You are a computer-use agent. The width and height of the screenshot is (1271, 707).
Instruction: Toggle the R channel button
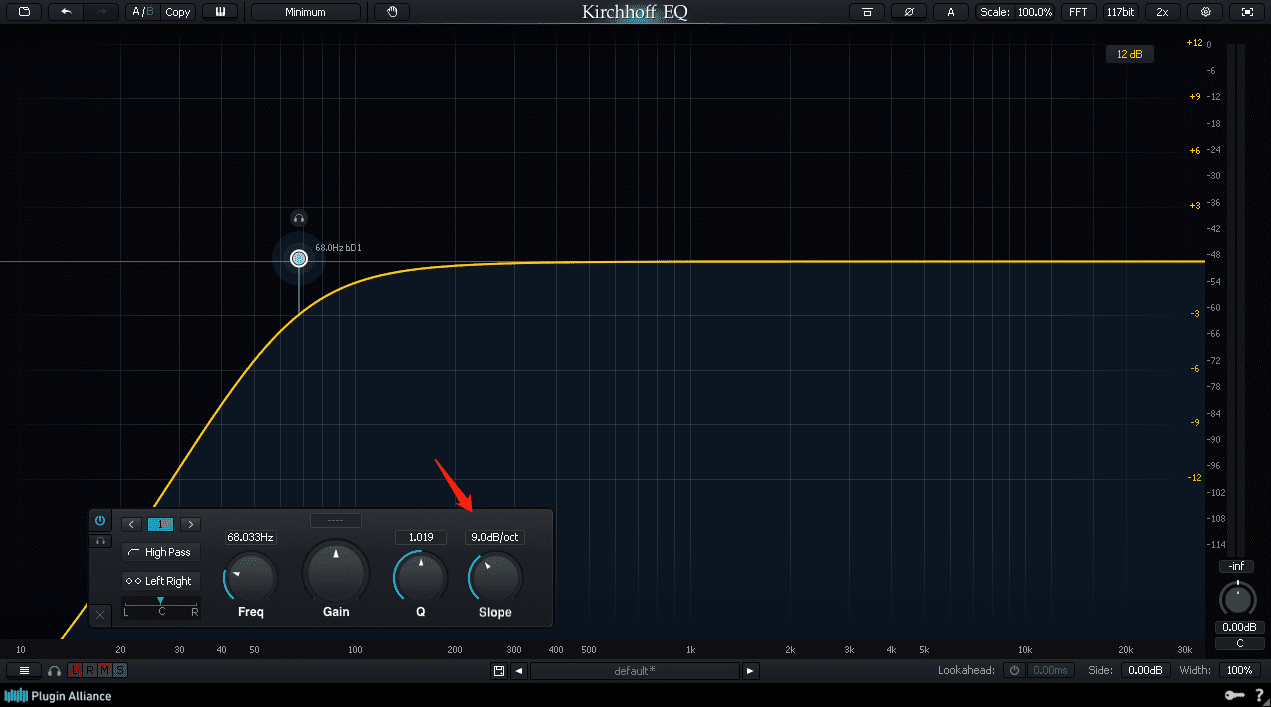(x=90, y=670)
